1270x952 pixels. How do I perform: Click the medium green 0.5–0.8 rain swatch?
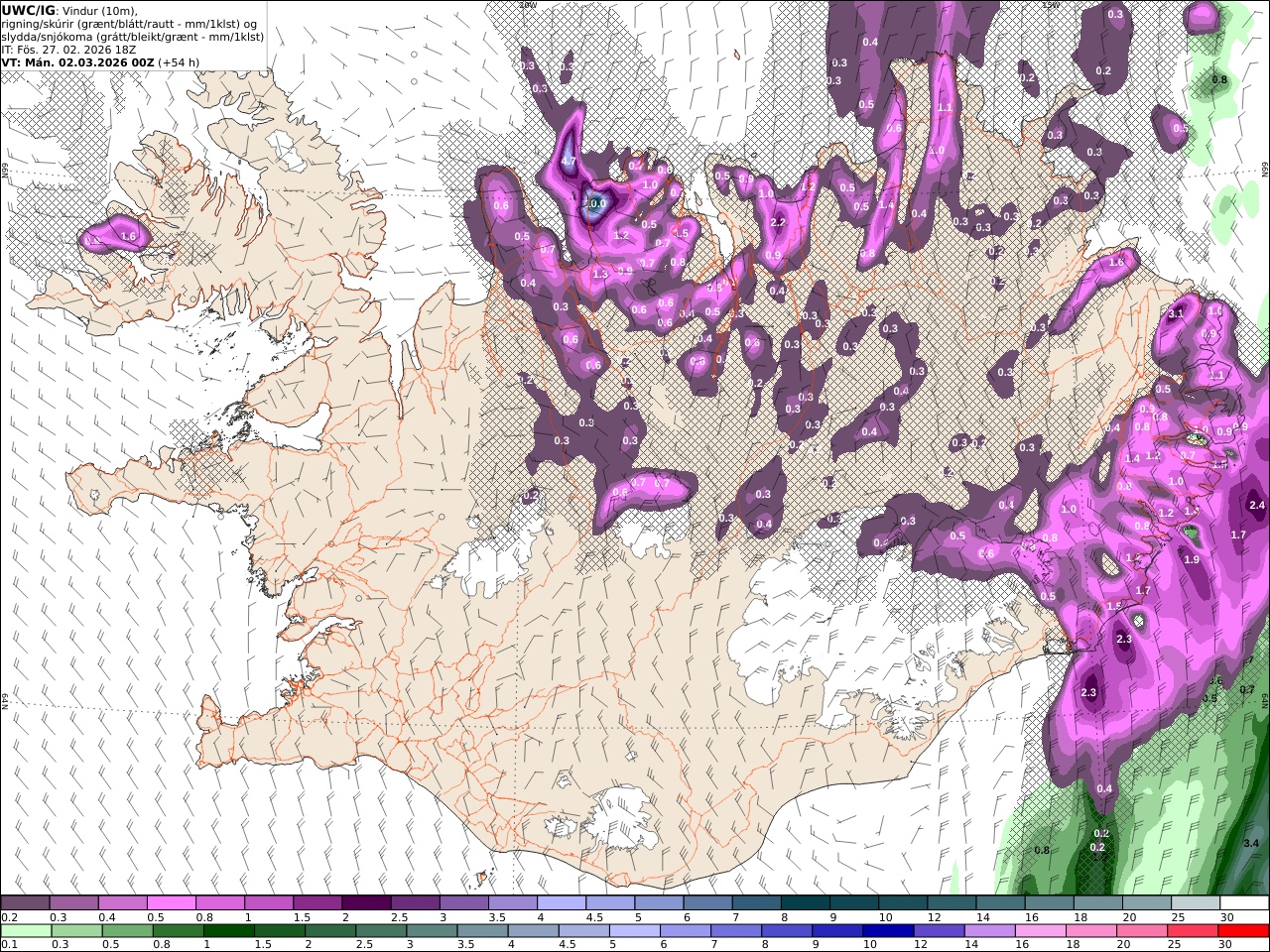coord(127,931)
